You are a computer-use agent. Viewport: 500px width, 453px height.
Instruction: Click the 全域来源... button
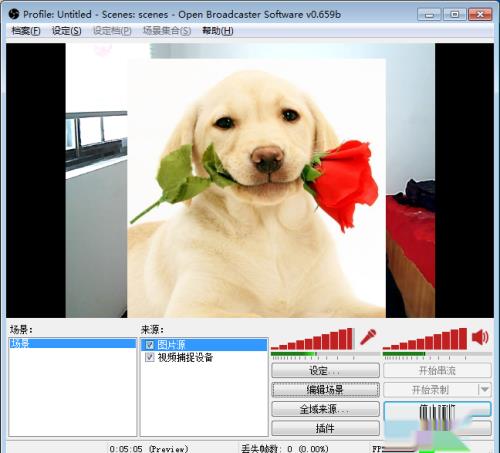pos(325,409)
